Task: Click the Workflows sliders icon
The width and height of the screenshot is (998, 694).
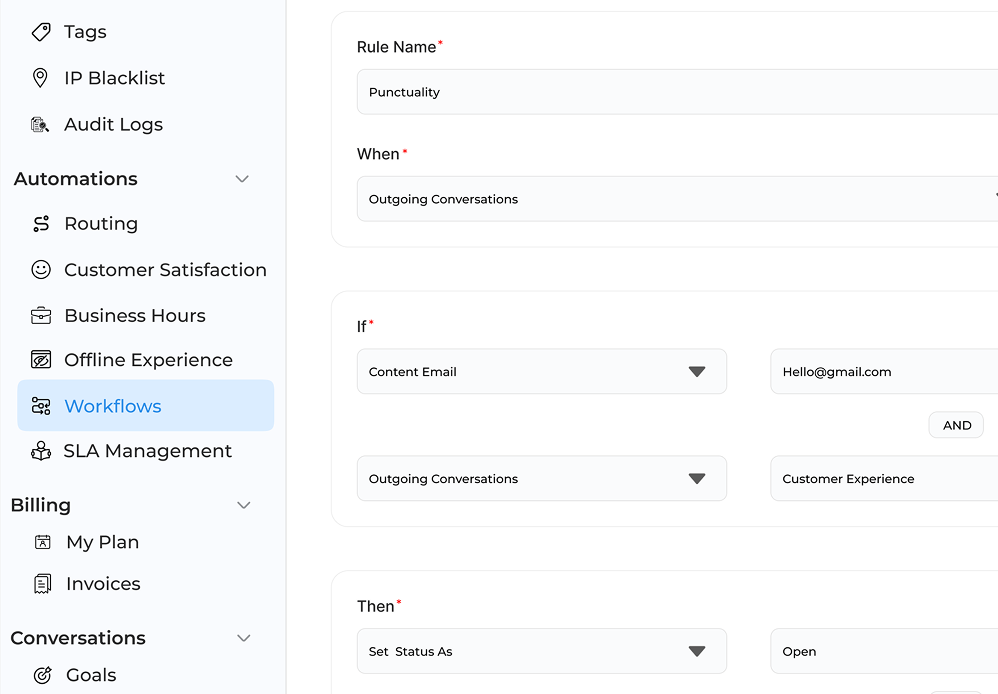Action: [x=41, y=406]
